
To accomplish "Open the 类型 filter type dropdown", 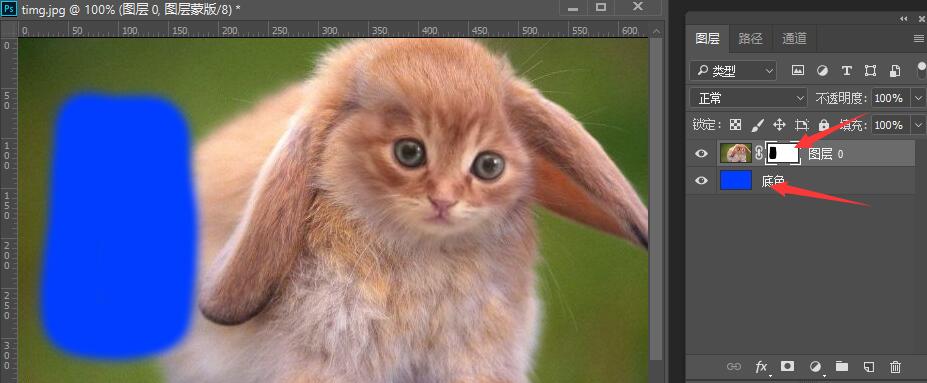I will pyautogui.click(x=733, y=71).
